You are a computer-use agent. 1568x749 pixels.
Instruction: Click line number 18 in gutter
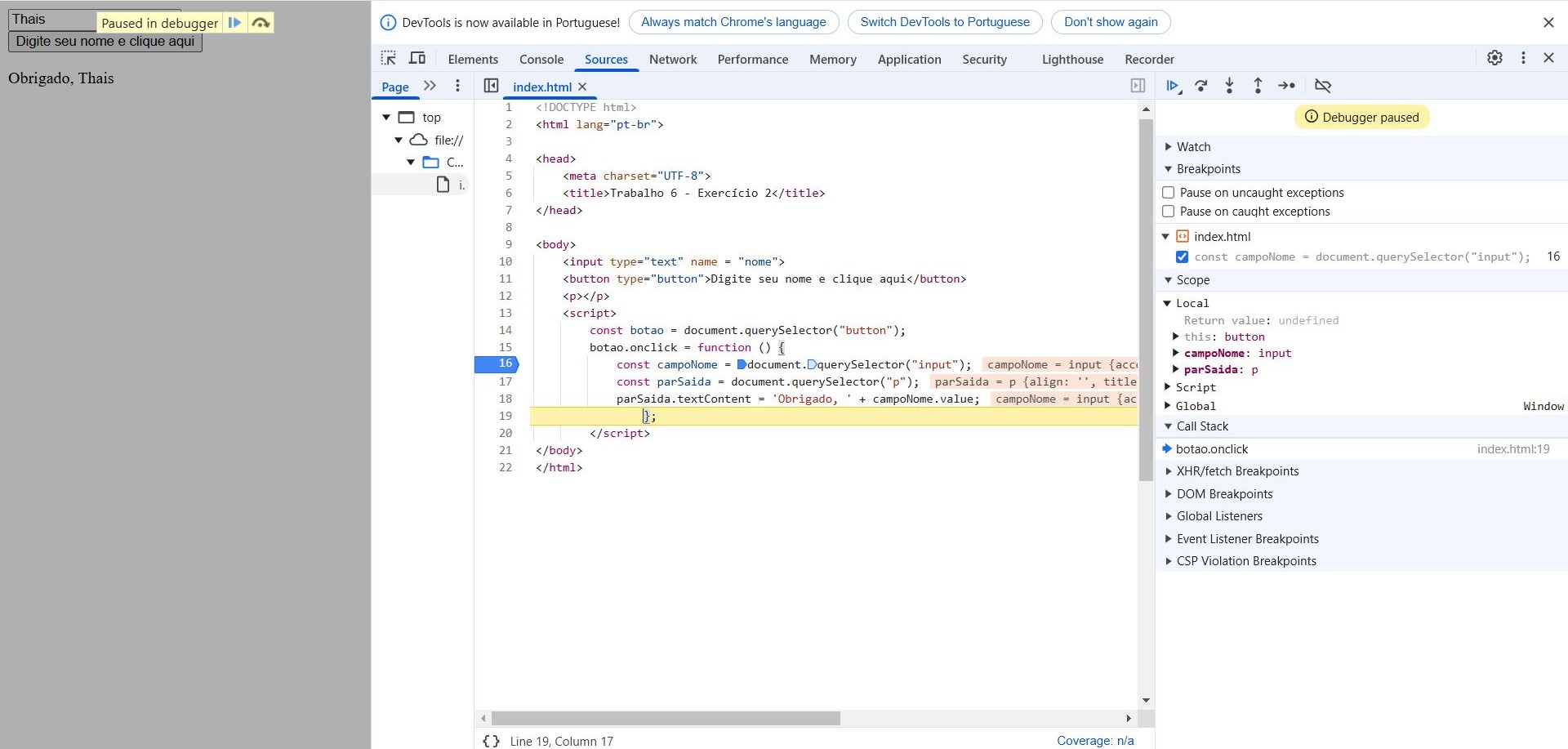(x=506, y=399)
